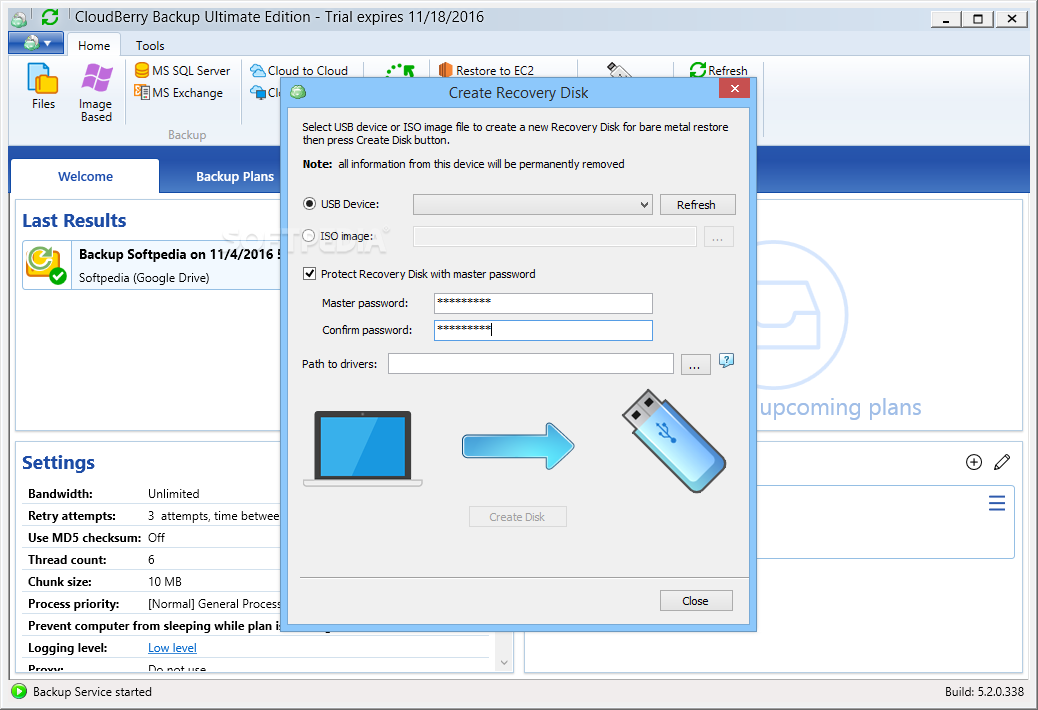The width and height of the screenshot is (1038, 710).
Task: Click the Bandwidth Unlimited setting value
Action: click(x=173, y=494)
